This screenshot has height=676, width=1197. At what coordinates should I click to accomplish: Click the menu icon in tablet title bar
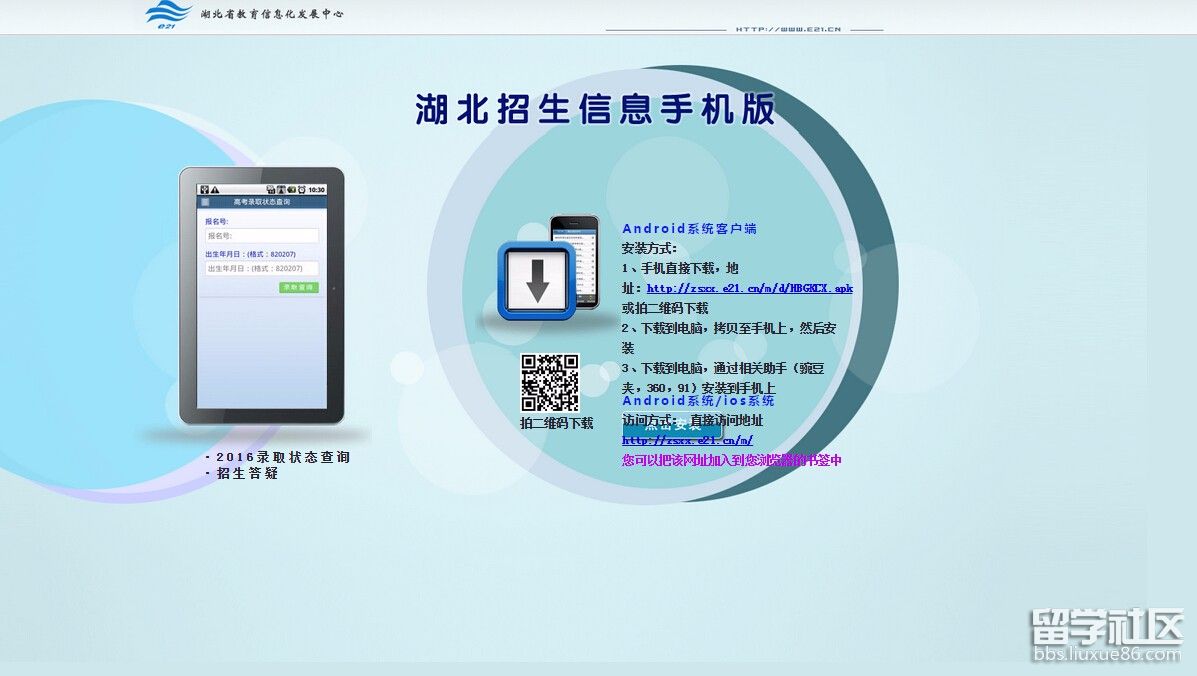pyautogui.click(x=206, y=202)
